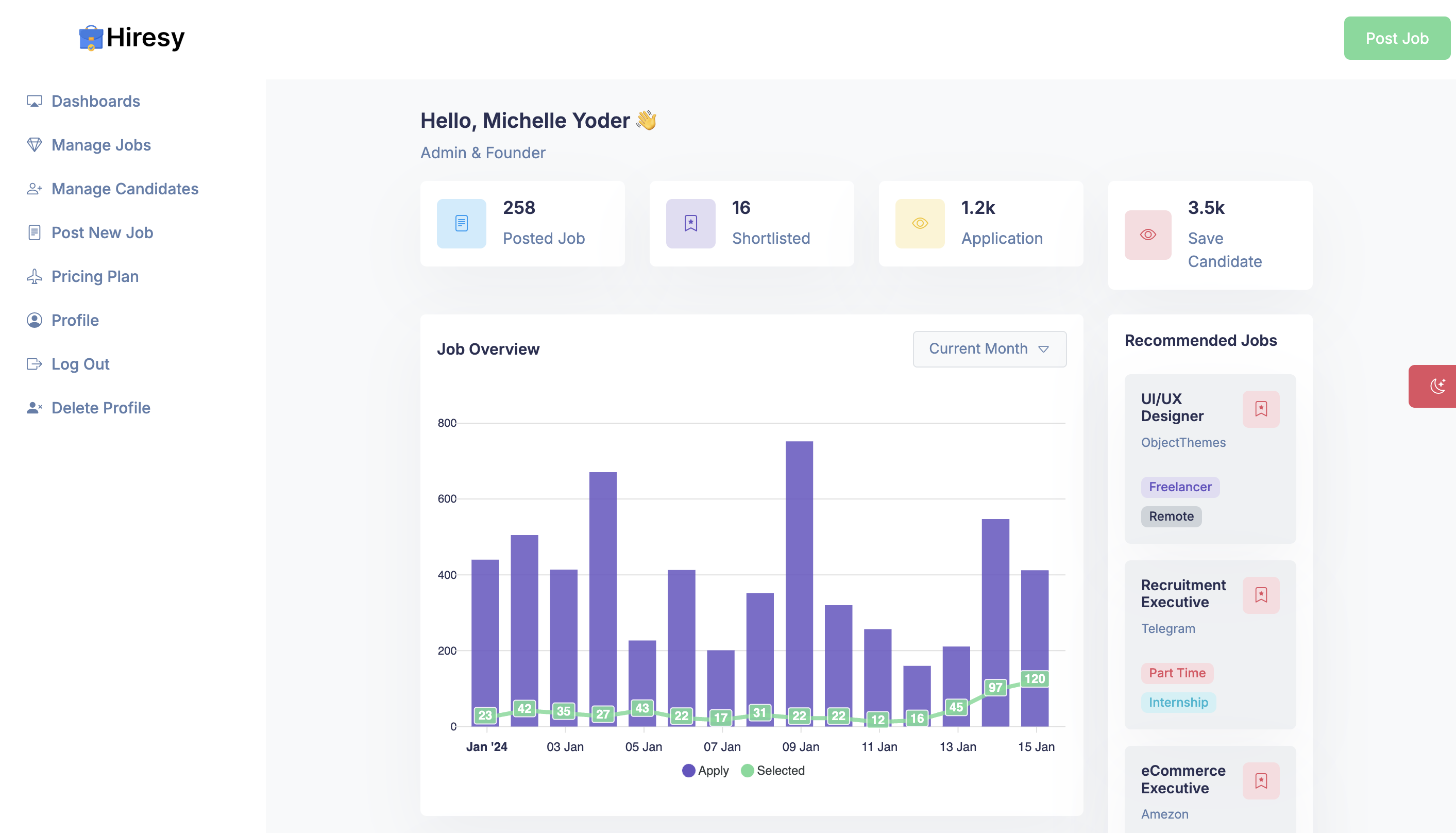Viewport: 1456px width, 833px height.
Task: Open the Current Month dropdown
Action: click(x=990, y=348)
